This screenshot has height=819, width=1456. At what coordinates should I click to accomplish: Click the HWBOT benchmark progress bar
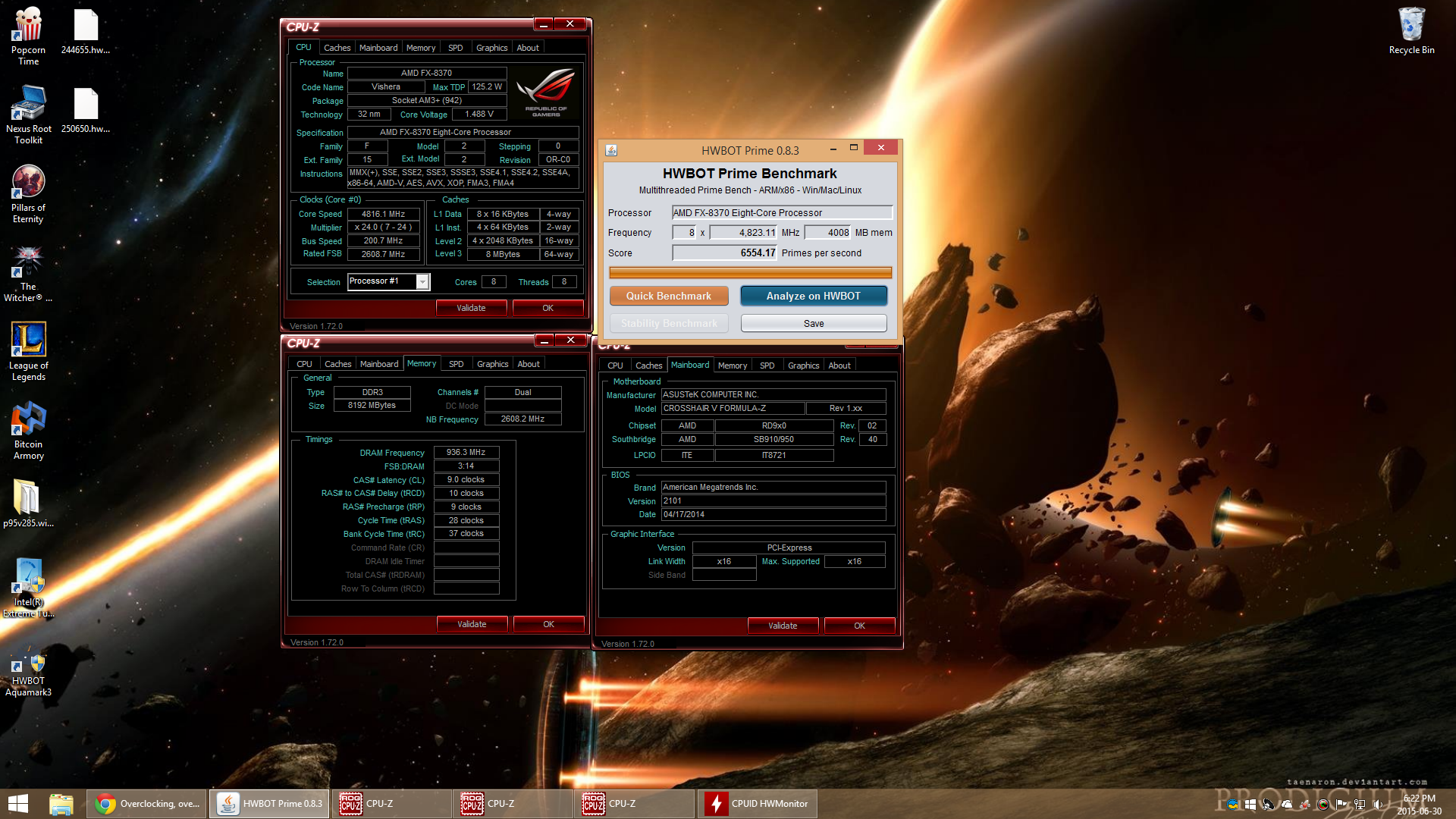(x=751, y=272)
